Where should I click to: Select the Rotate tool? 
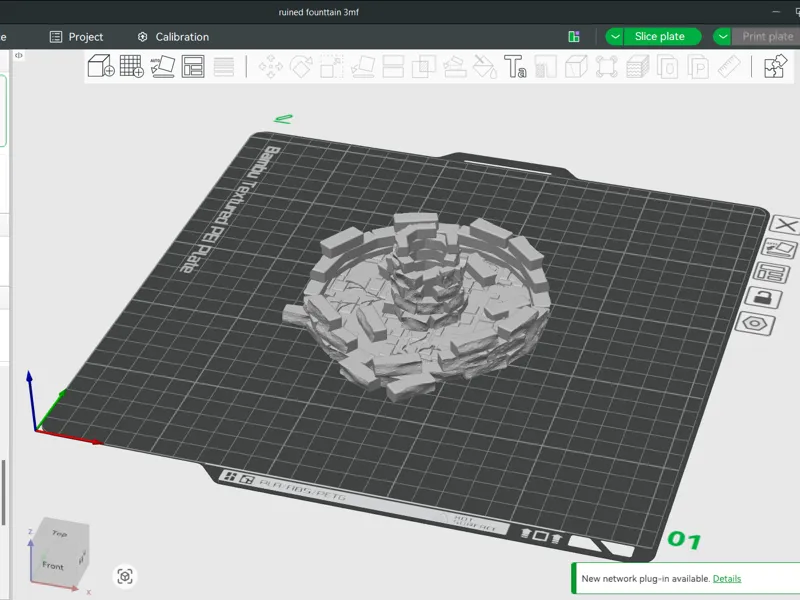[x=301, y=67]
